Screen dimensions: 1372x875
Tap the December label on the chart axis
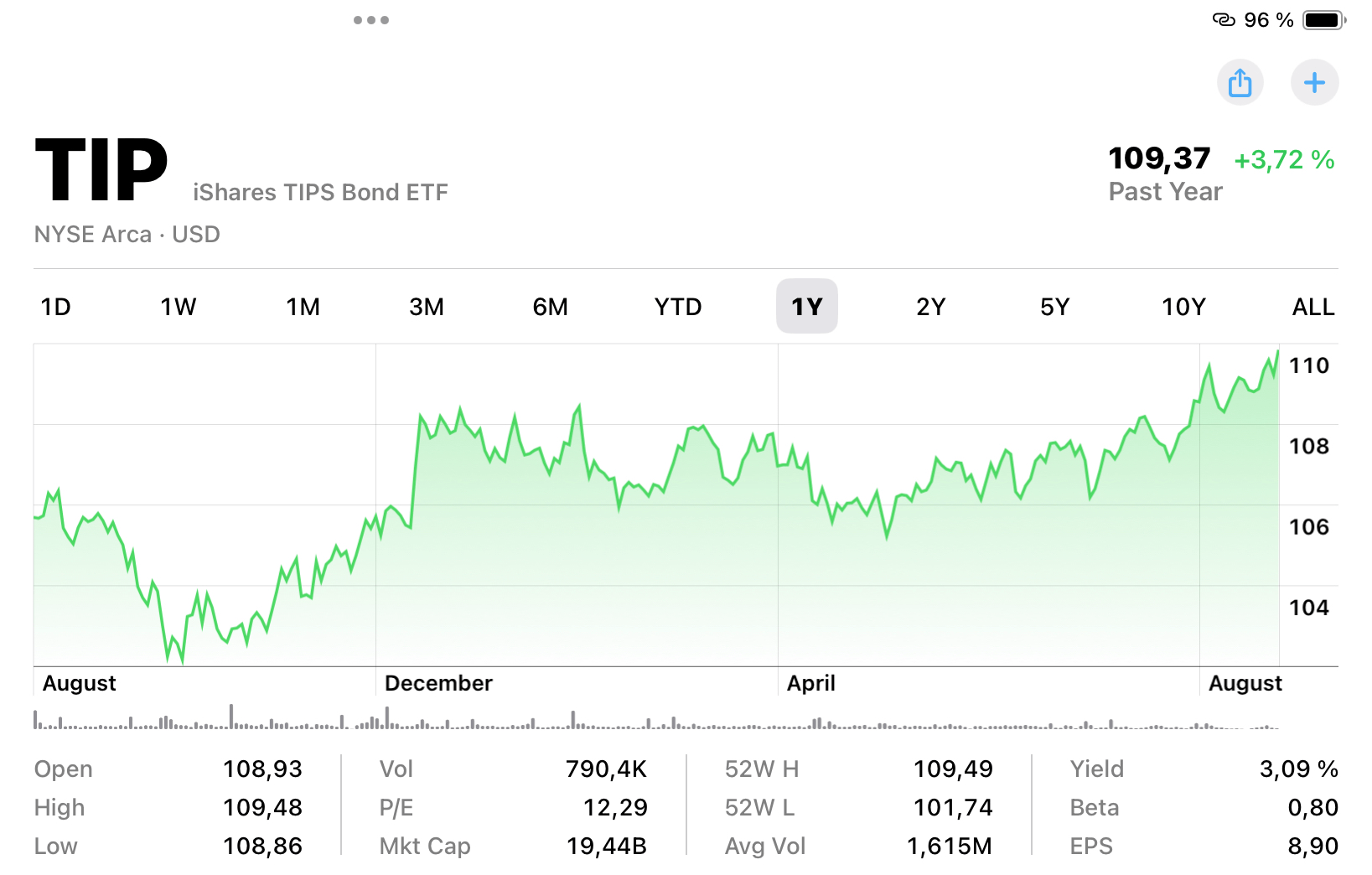[x=437, y=683]
